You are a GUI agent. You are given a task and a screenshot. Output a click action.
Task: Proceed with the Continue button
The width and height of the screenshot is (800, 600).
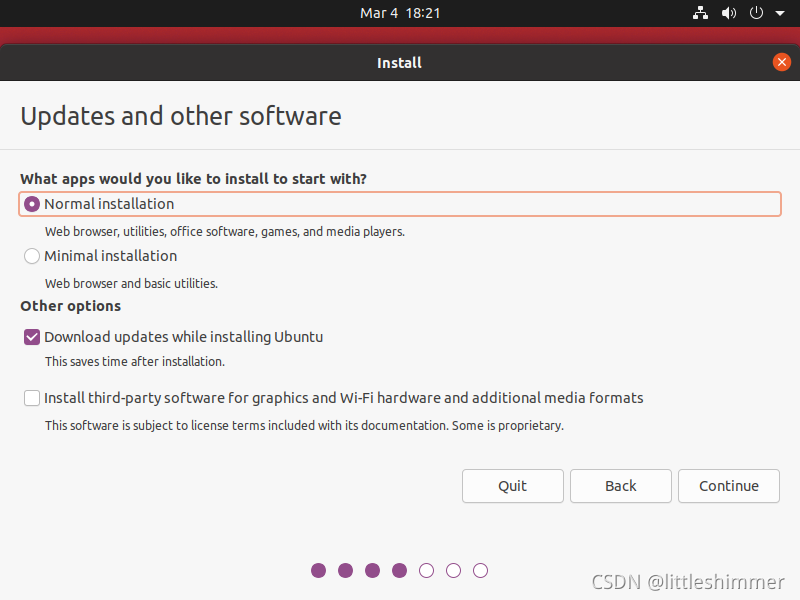(729, 486)
